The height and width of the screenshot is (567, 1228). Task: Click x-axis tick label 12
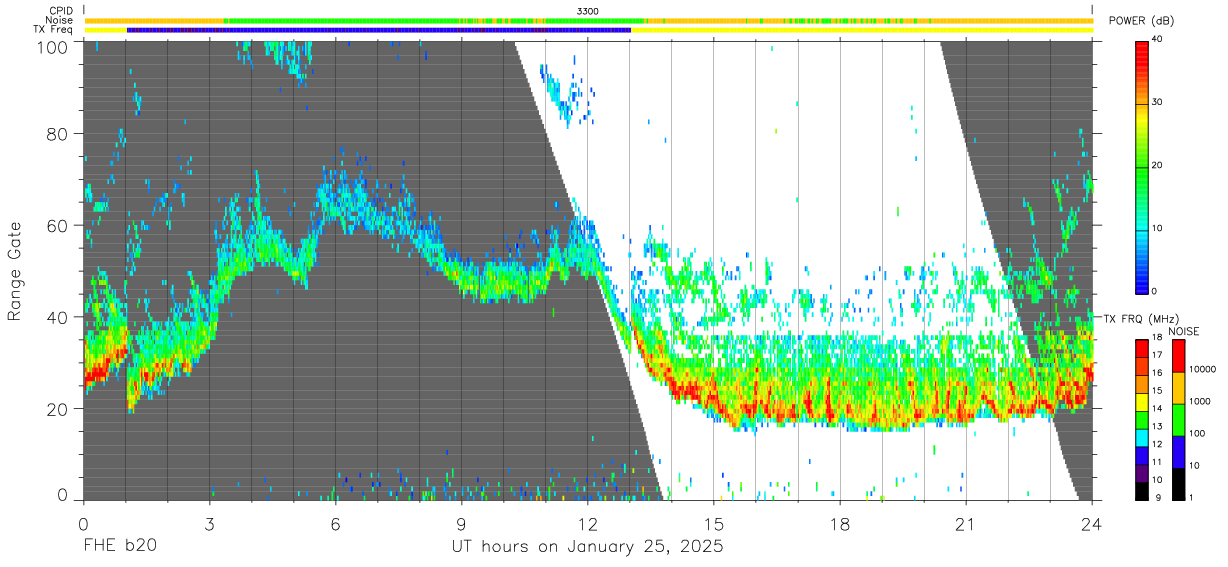click(588, 523)
